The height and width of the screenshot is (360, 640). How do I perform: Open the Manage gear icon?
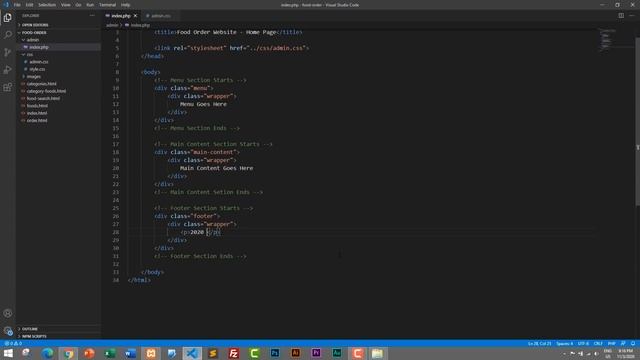click(x=7, y=331)
